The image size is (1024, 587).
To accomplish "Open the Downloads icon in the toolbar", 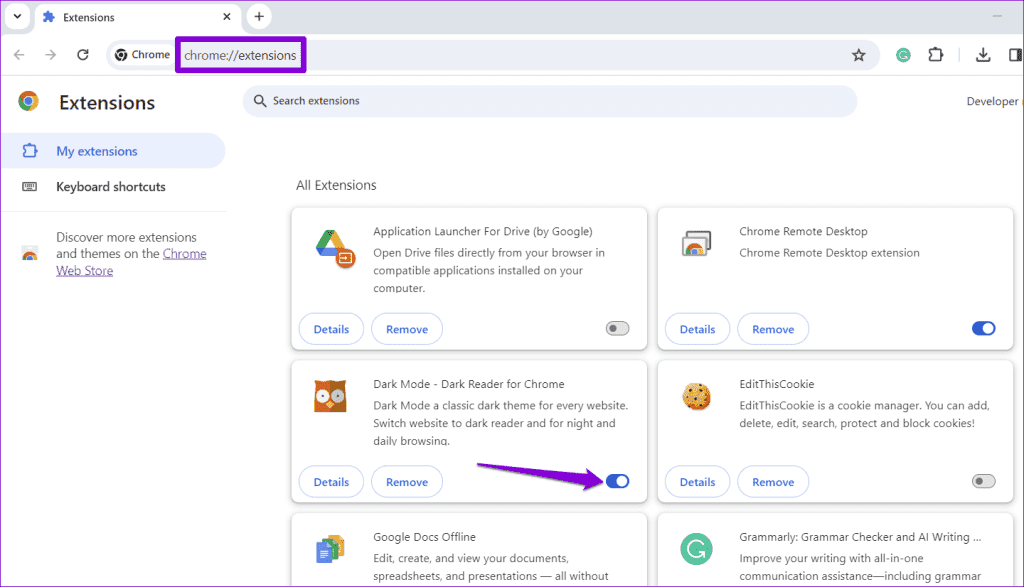I will [983, 55].
